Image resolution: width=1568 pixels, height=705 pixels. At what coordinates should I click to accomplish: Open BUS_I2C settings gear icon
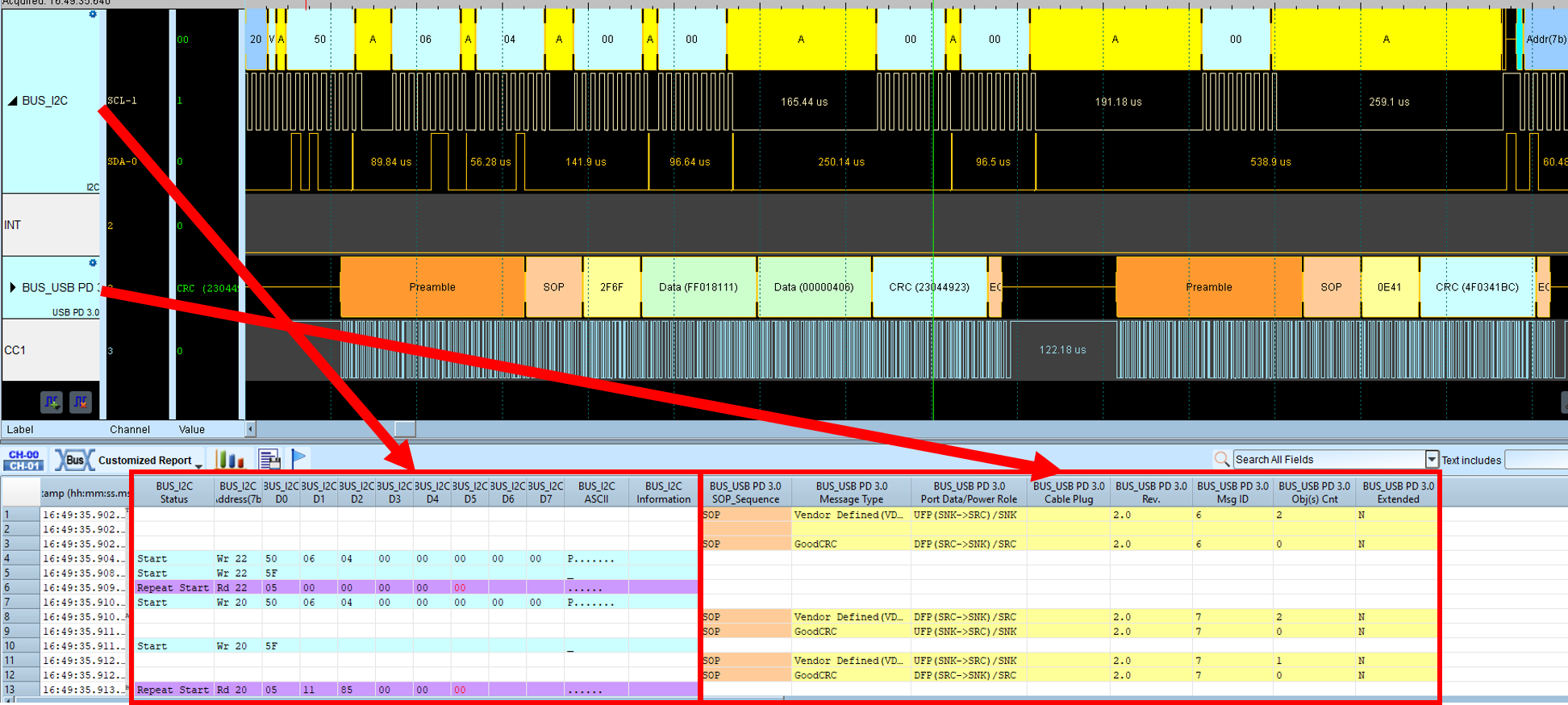coord(93,15)
